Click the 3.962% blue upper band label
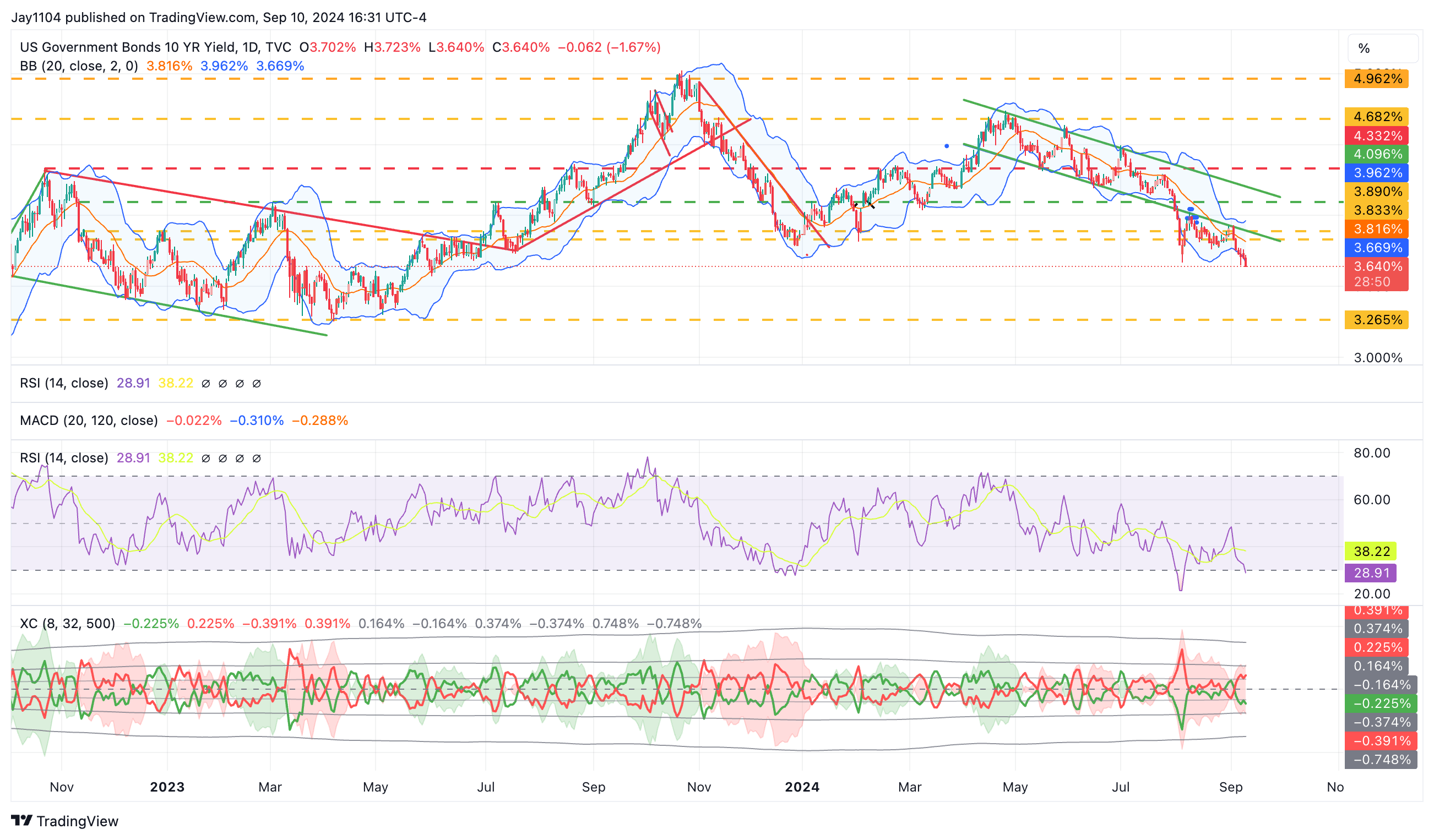This screenshot has height=840, width=1434. point(1377,173)
